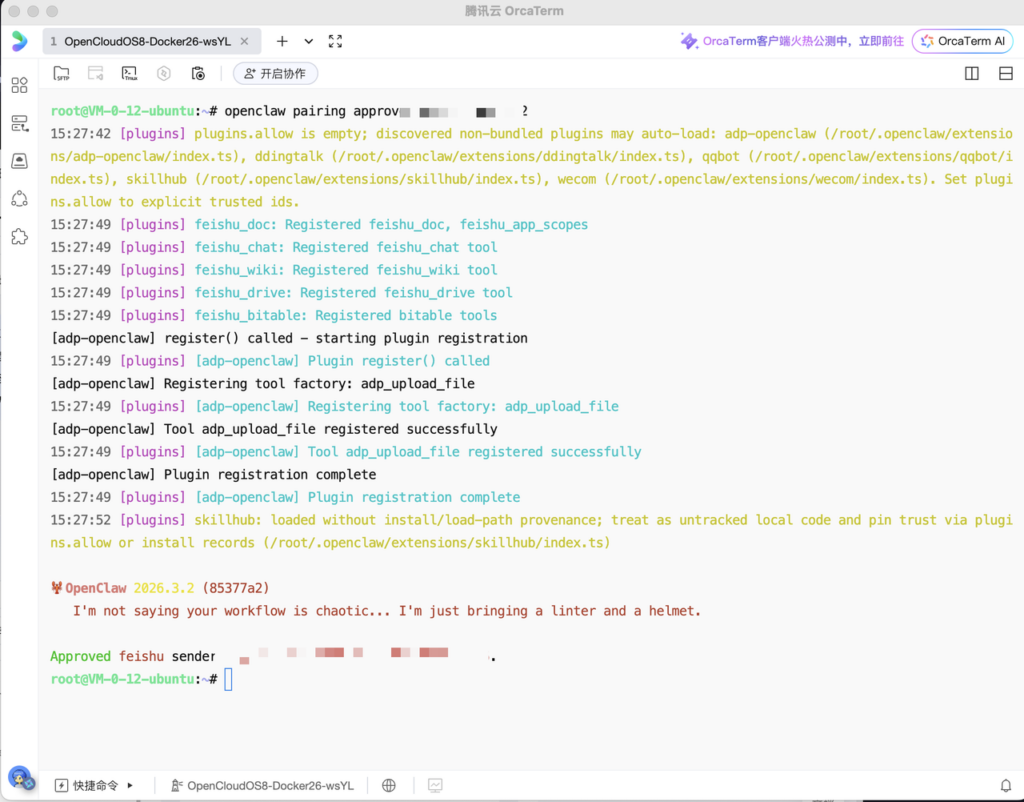
Task: Open the four-squares dashboard icon in sidebar
Action: point(19,85)
